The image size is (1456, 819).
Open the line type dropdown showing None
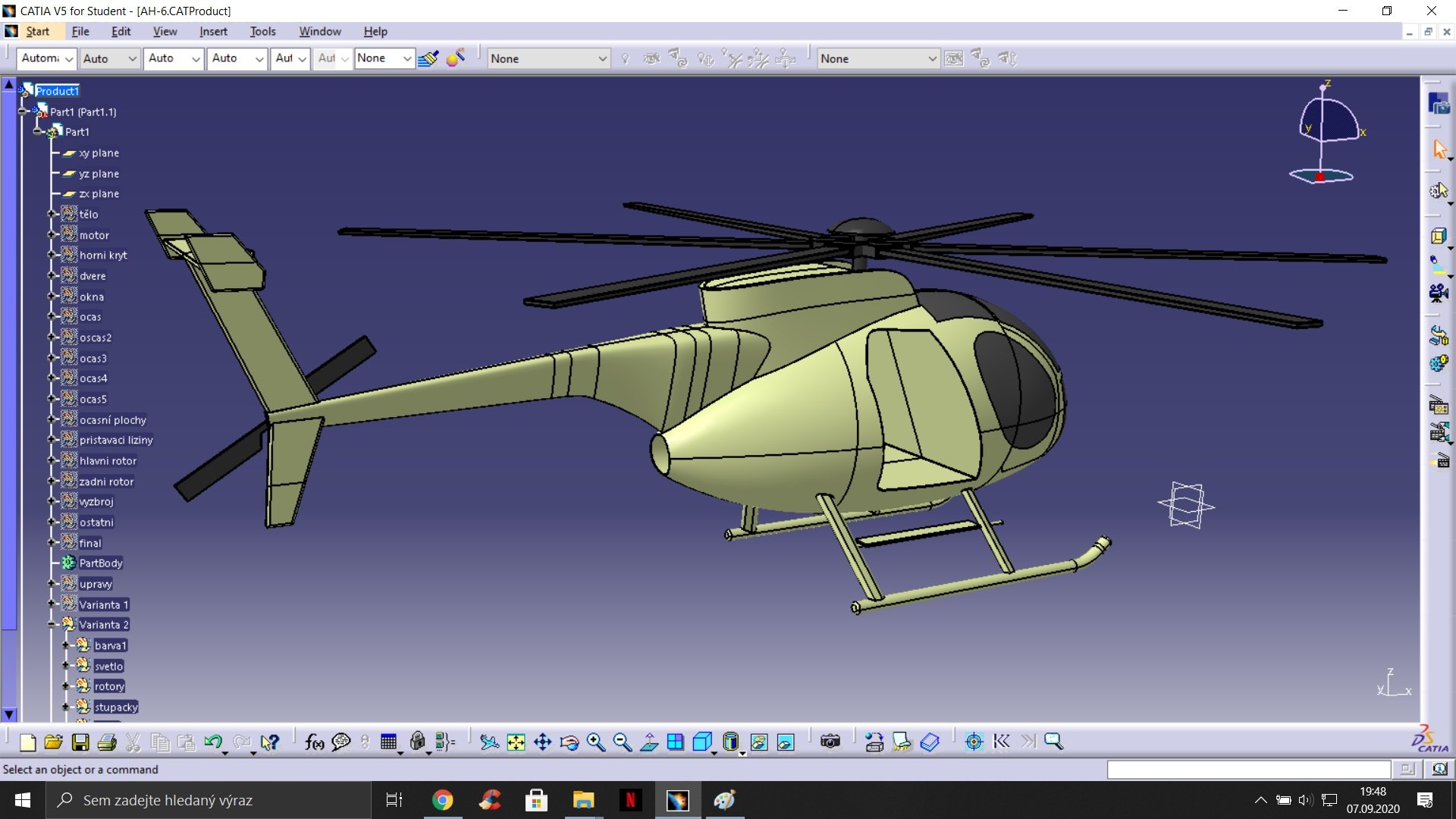tap(384, 58)
